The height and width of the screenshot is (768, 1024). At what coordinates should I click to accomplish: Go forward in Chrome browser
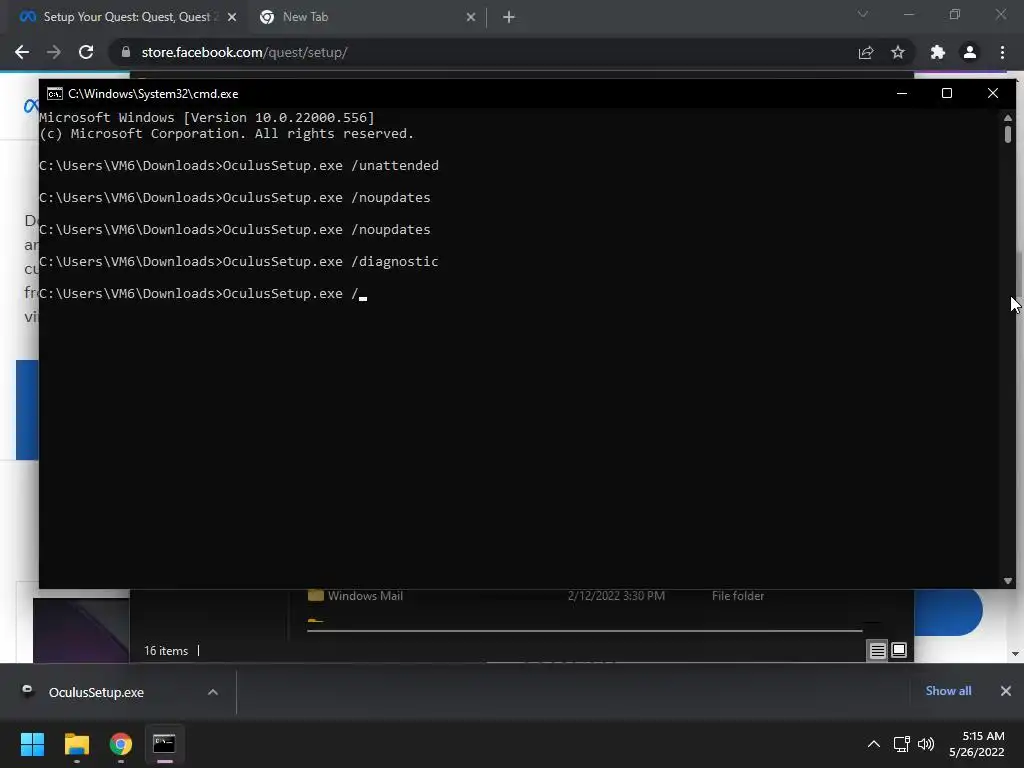pos(54,52)
